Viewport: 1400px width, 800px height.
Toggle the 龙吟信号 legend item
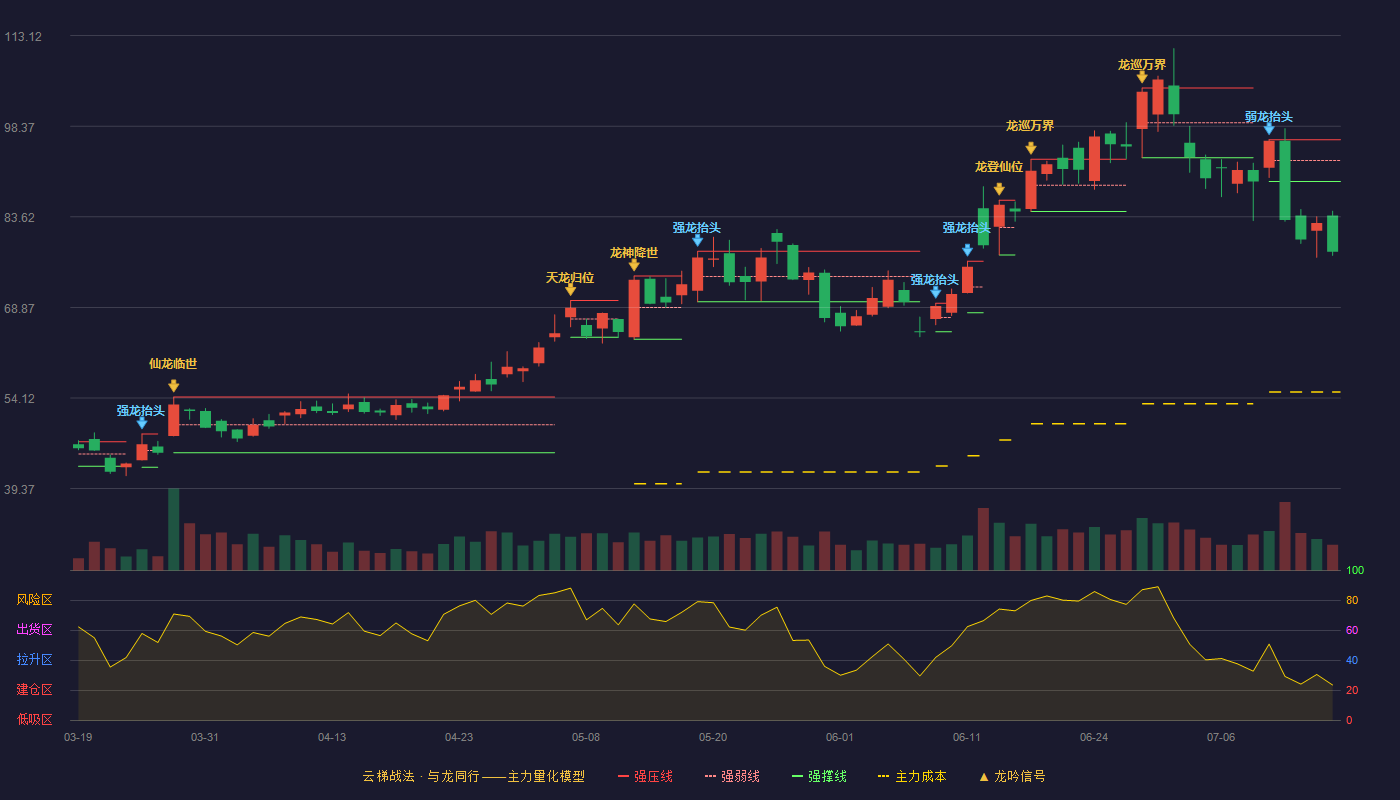click(1012, 776)
